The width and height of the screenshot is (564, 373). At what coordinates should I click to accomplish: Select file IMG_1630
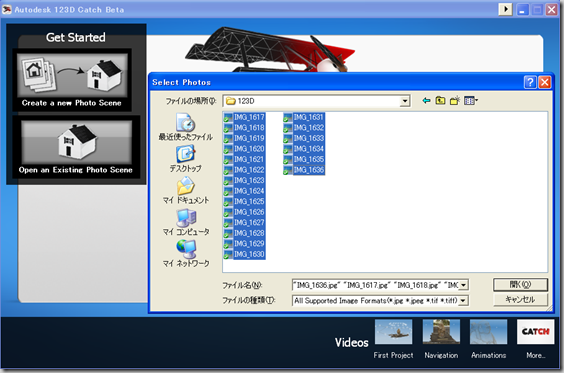click(x=244, y=254)
